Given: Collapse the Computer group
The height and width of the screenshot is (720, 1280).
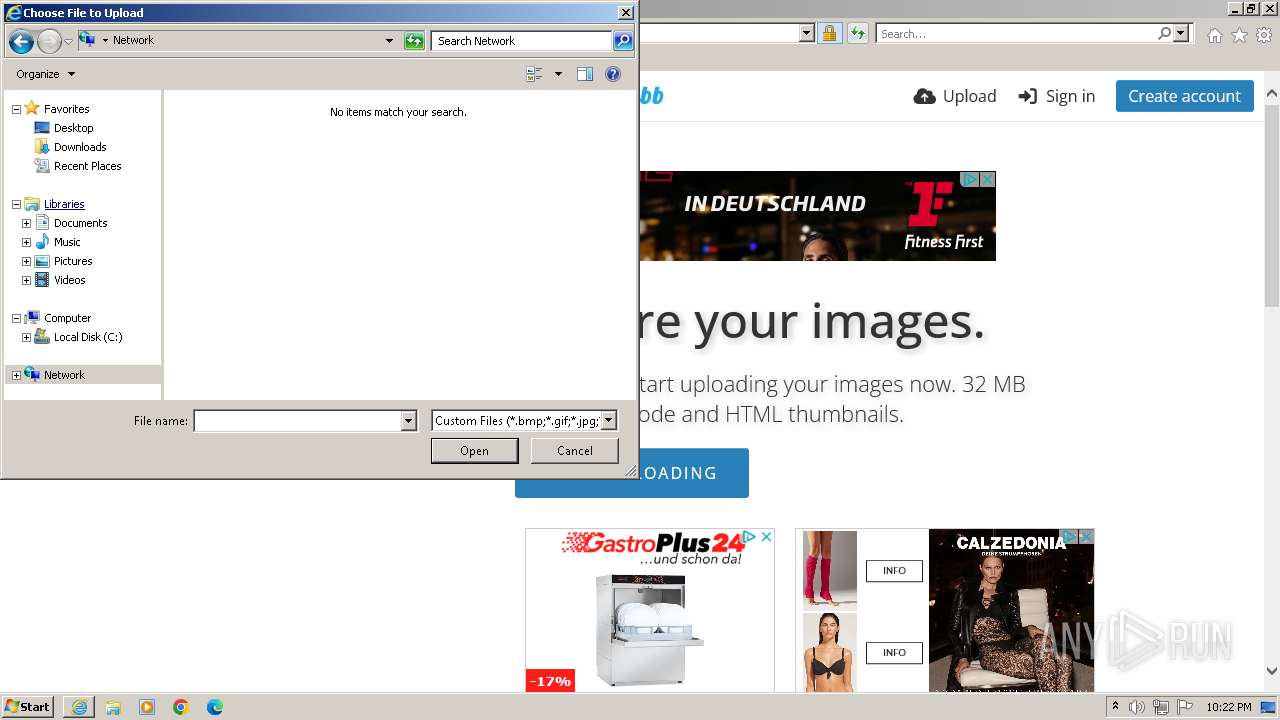Looking at the screenshot, I should tap(16, 318).
